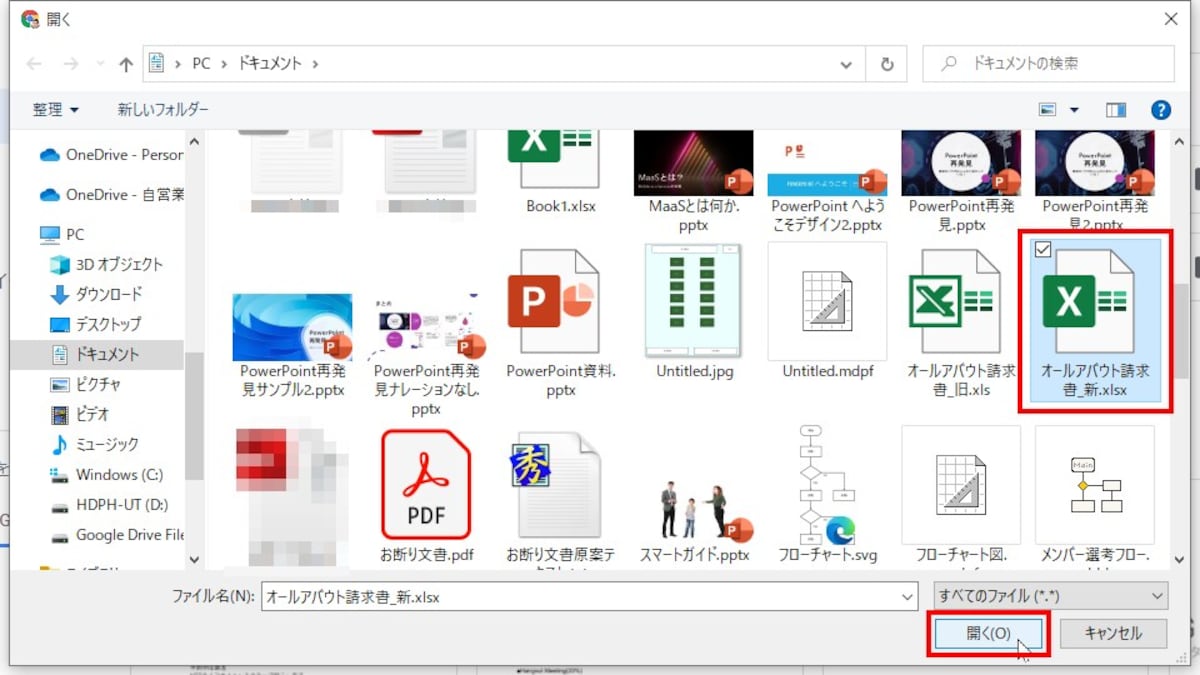Click the sidebar scroll down arrow
Screen dimensions: 1200x675
[x=194, y=560]
